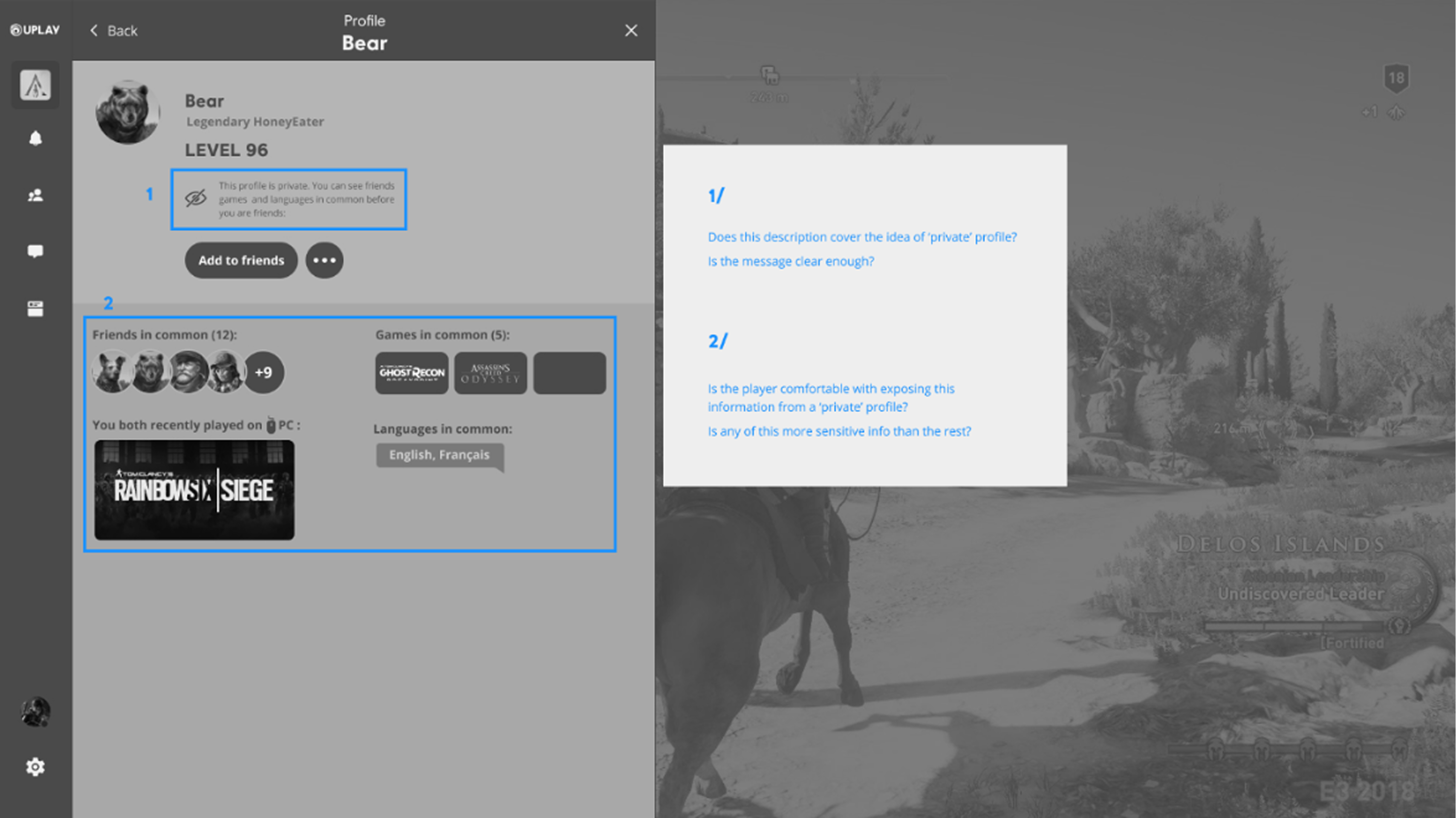Select the first common friend avatar
1456x818 pixels.
click(x=112, y=372)
